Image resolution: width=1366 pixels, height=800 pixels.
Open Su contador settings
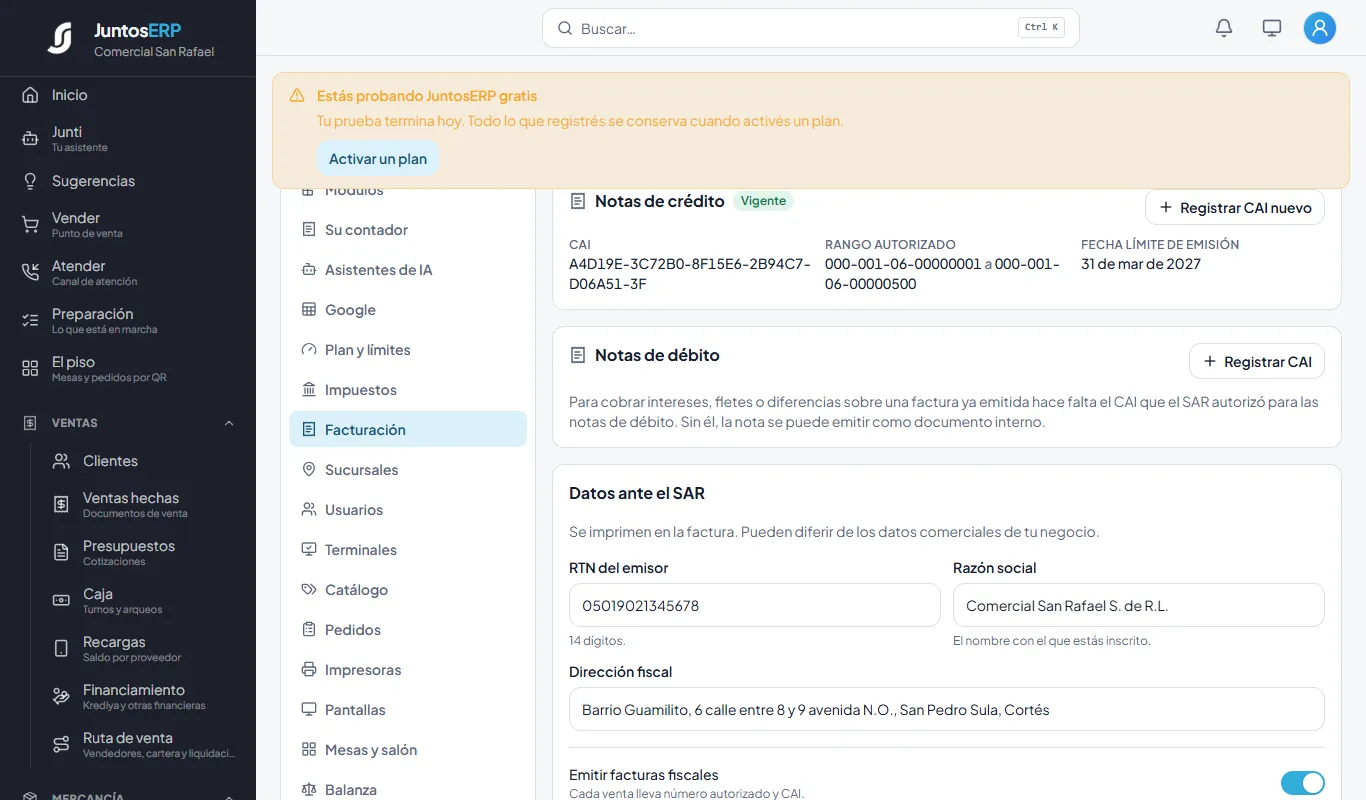click(408, 229)
